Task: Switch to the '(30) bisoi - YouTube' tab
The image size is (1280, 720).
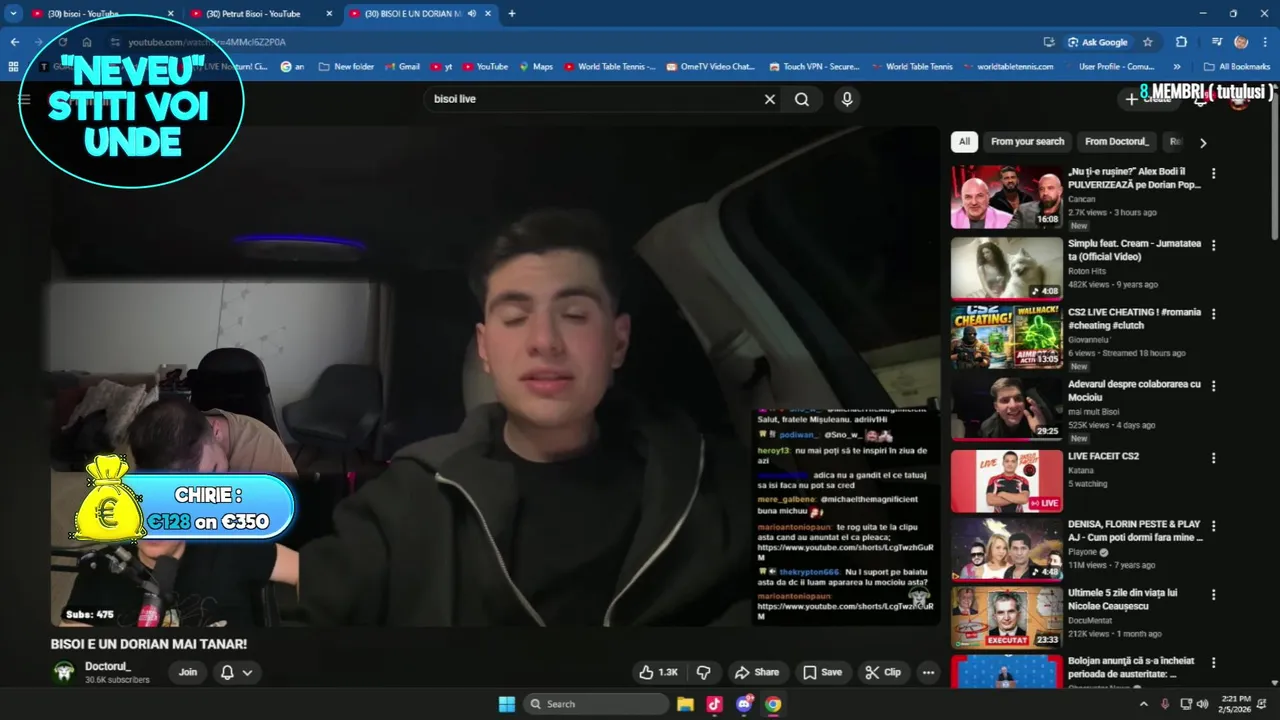Action: click(101, 14)
